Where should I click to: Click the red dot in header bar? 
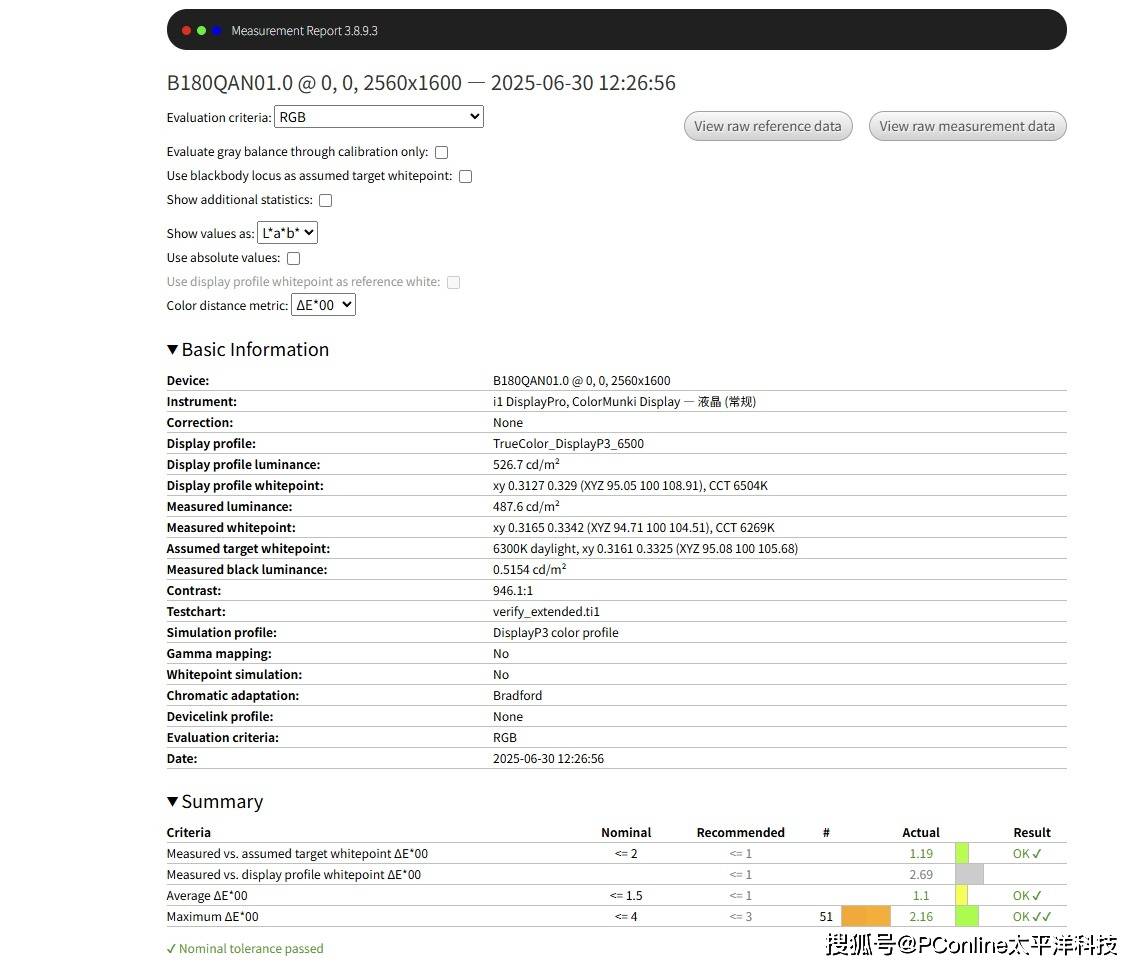click(x=186, y=31)
